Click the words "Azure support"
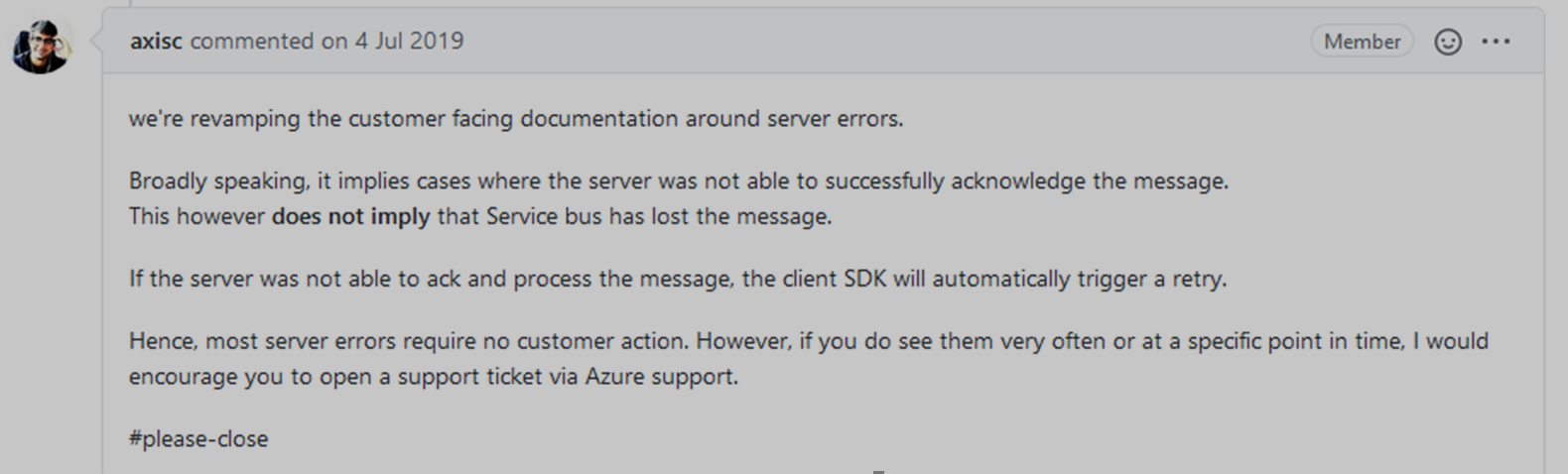1568x474 pixels. coord(660,377)
